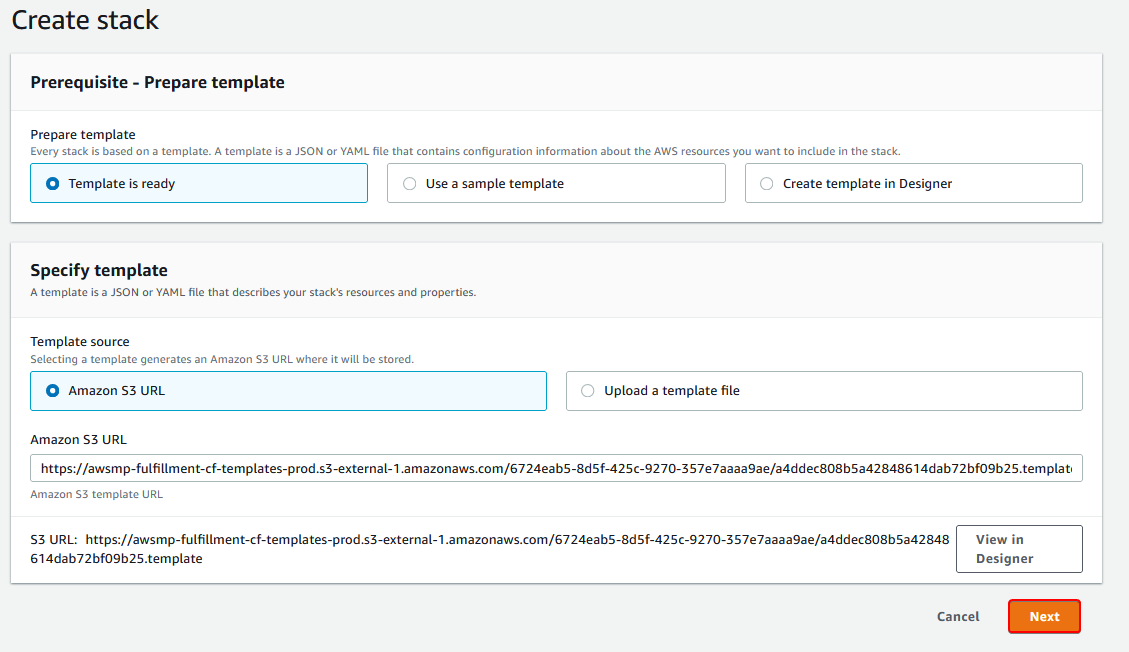Click the description under 'Prepare template' label
Image resolution: width=1129 pixels, height=652 pixels.
coord(465,151)
